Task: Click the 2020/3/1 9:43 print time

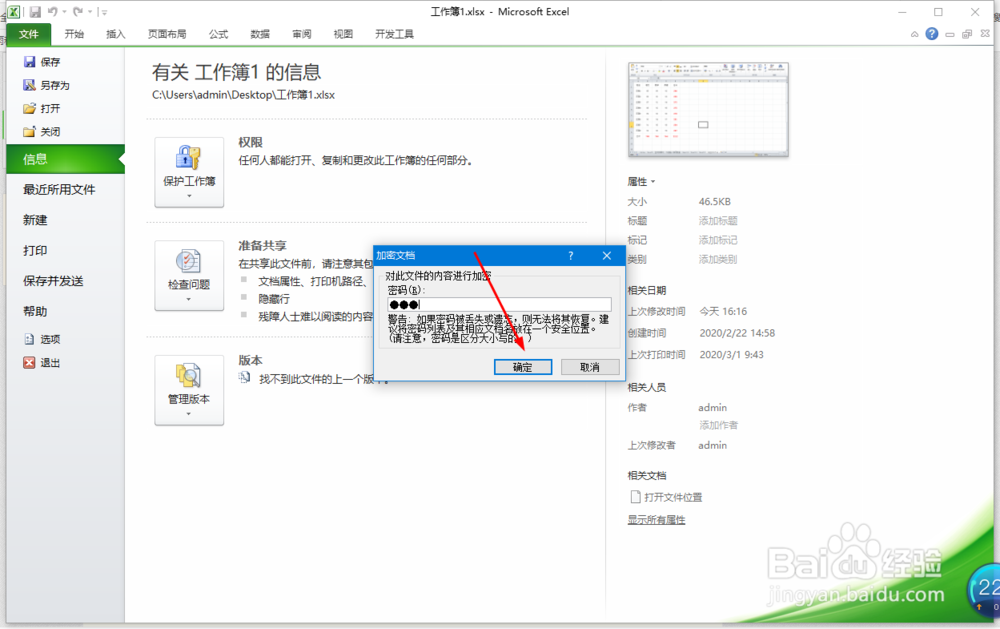Action: point(731,355)
